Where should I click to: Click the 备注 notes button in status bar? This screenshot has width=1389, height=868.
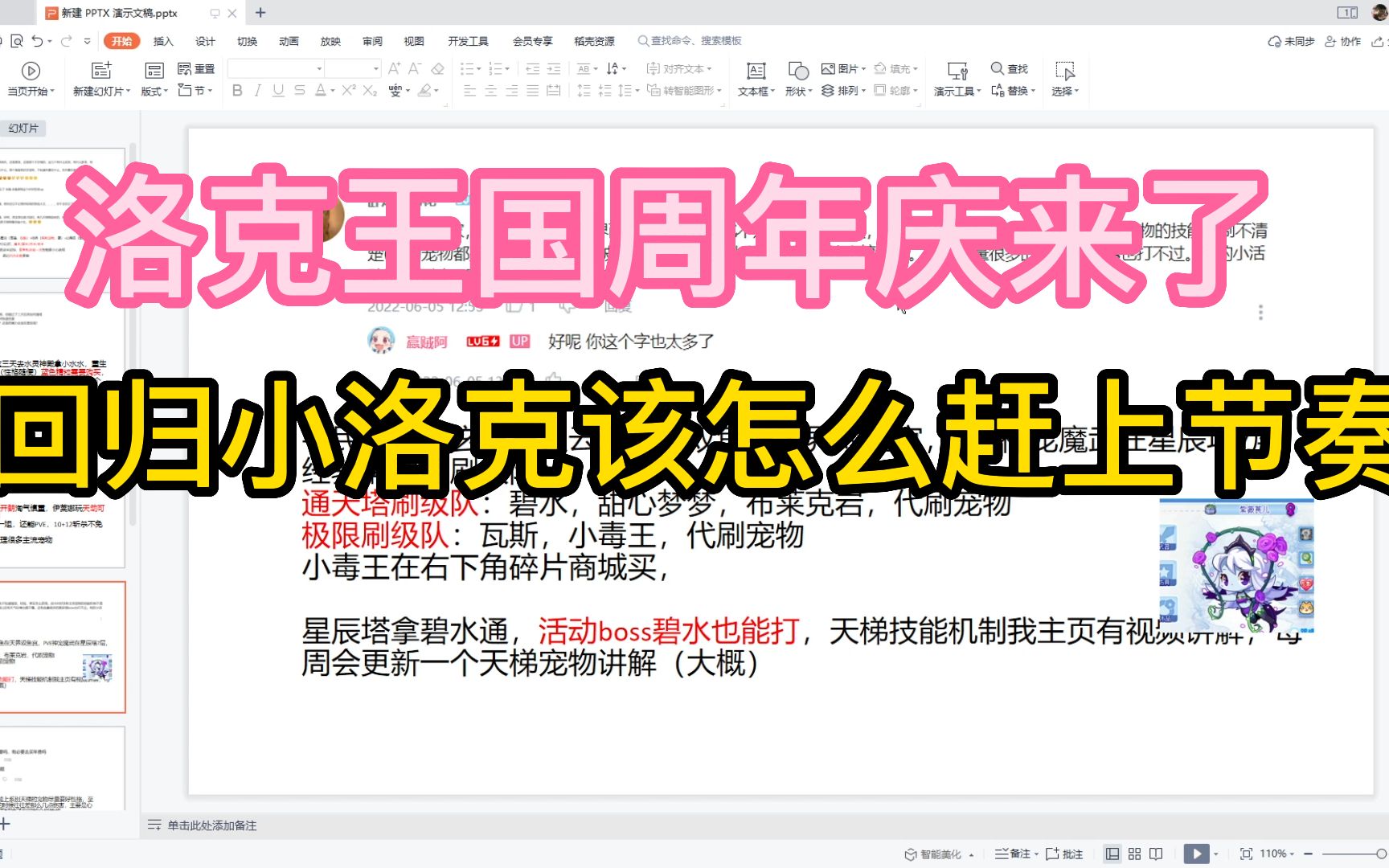pos(1016,854)
